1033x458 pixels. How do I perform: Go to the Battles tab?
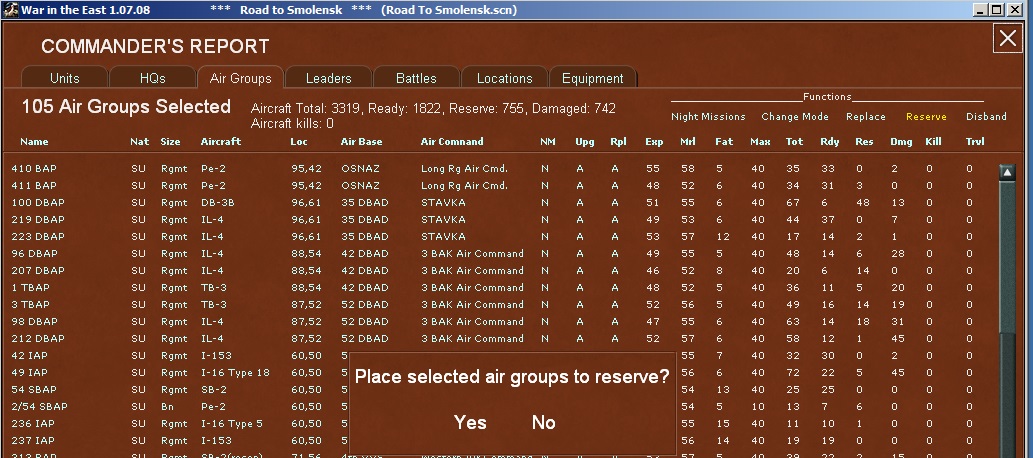pyautogui.click(x=416, y=78)
